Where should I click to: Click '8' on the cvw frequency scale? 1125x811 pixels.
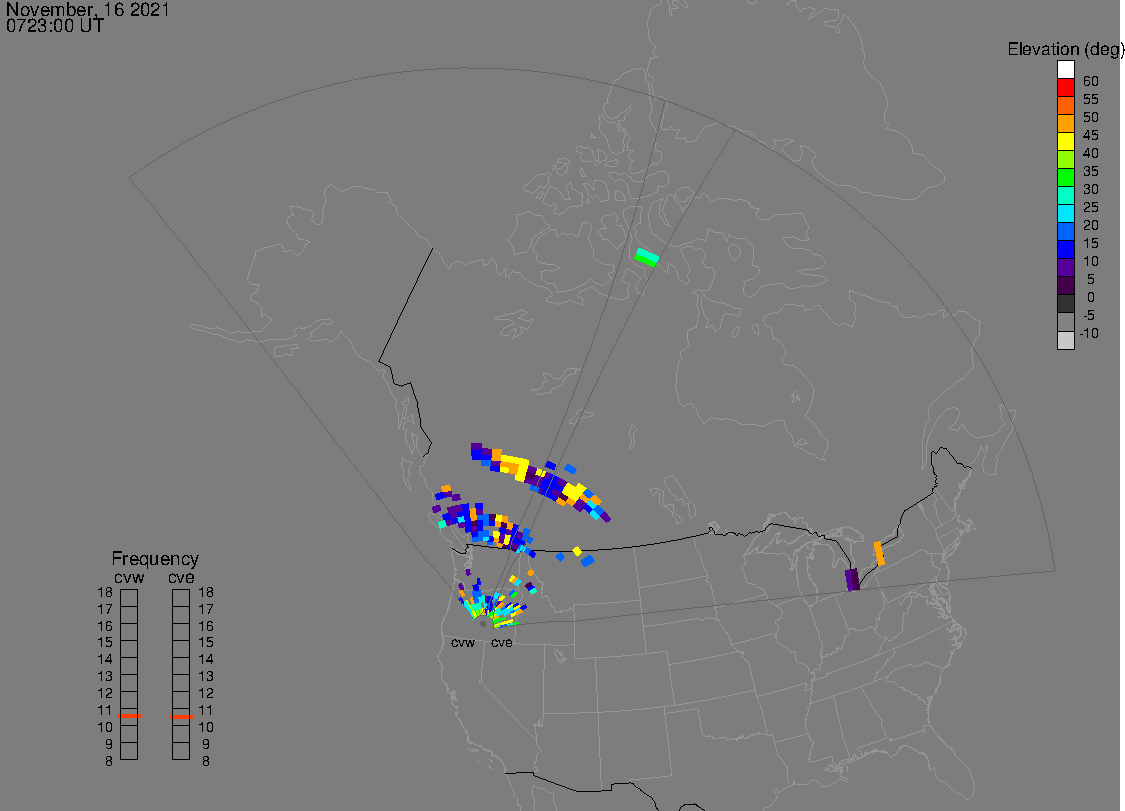click(109, 761)
